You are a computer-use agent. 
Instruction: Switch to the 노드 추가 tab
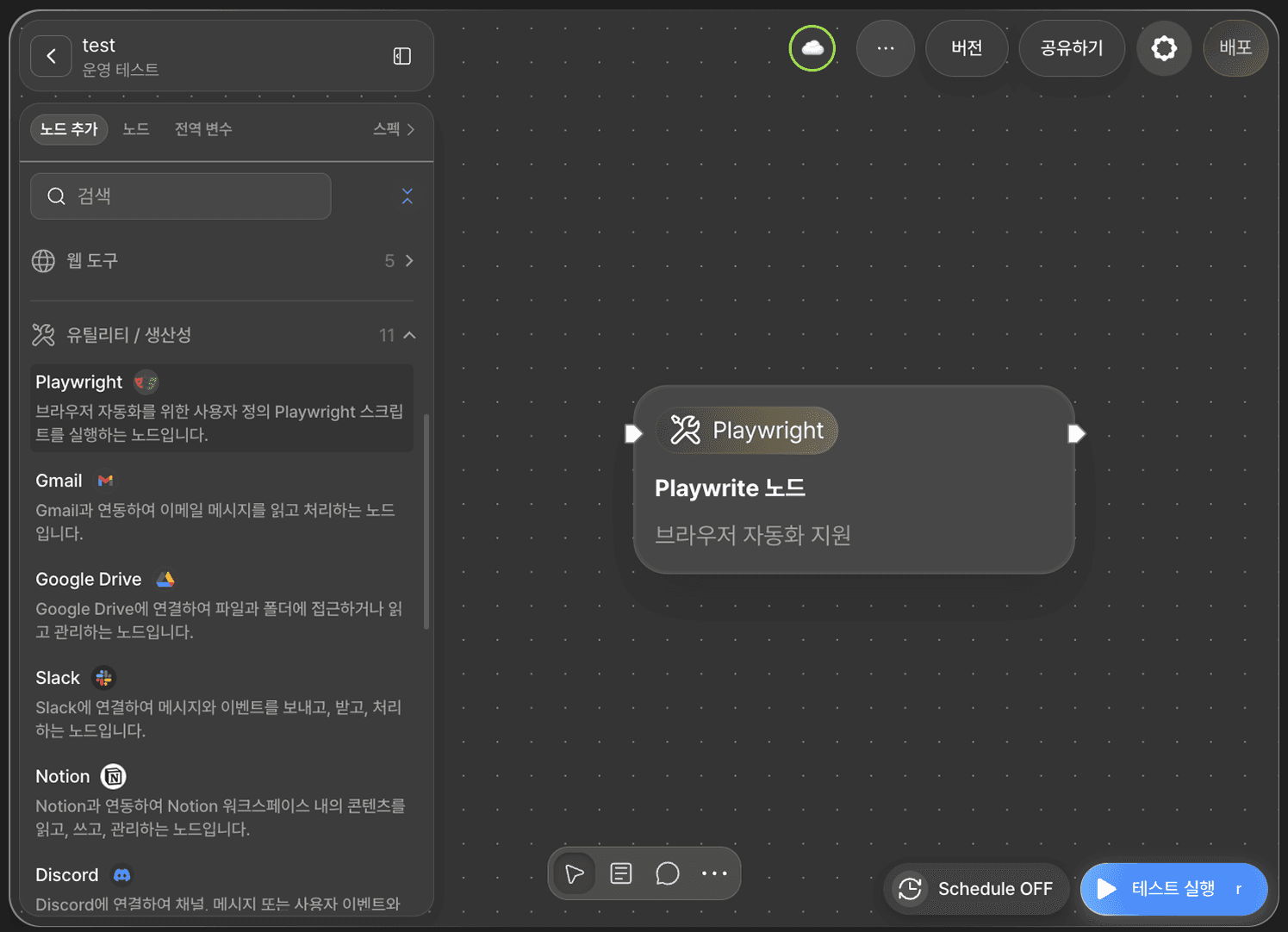[x=69, y=129]
